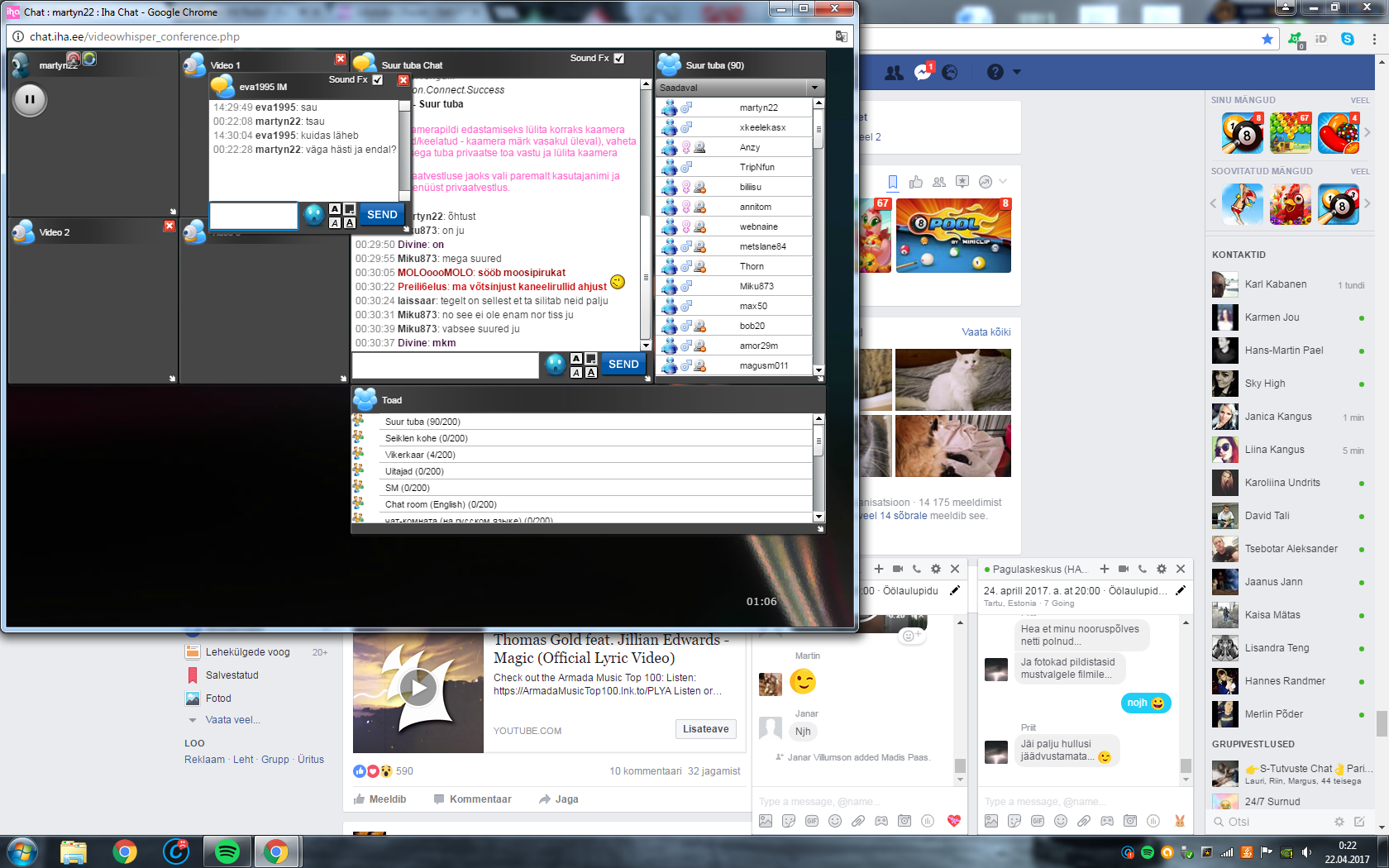Focus the Suur tuba Chat message input
This screenshot has height=868, width=1389.
[x=446, y=365]
